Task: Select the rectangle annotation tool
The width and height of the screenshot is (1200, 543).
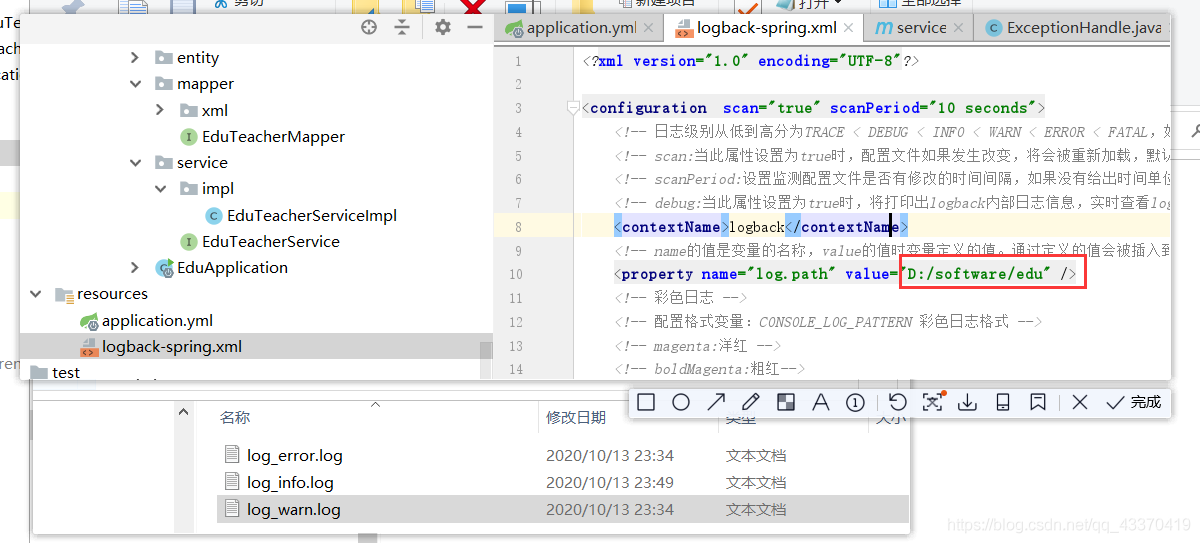Action: (x=646, y=402)
